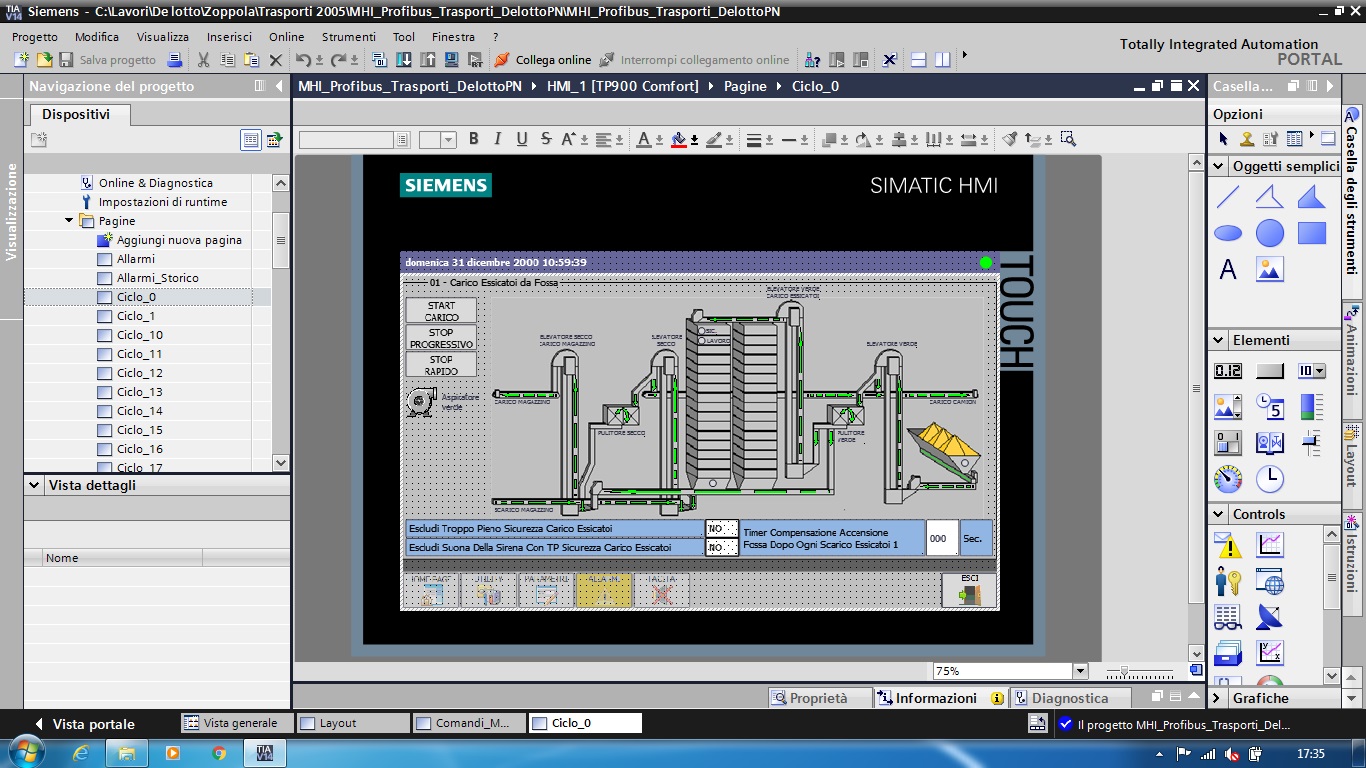Open the font color dropdown arrow
This screenshot has height=768, width=1366.
[x=660, y=140]
